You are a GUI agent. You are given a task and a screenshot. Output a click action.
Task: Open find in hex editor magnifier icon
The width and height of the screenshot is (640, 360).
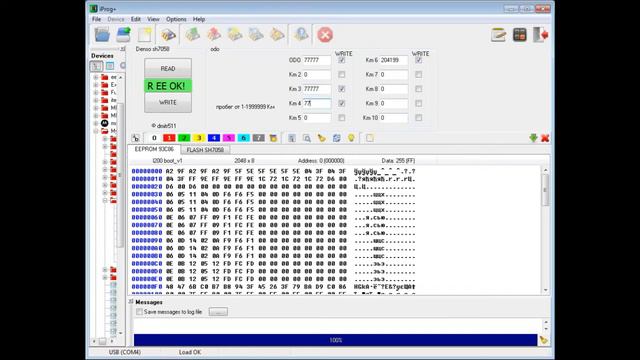point(307,138)
